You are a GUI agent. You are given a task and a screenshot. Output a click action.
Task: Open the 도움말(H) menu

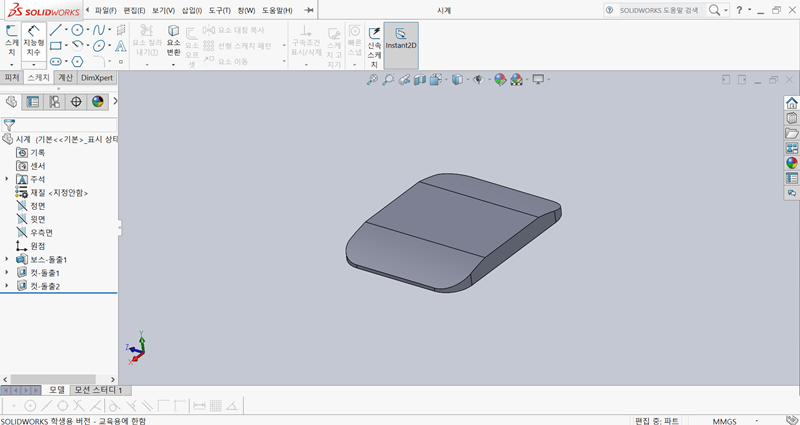(x=277, y=10)
